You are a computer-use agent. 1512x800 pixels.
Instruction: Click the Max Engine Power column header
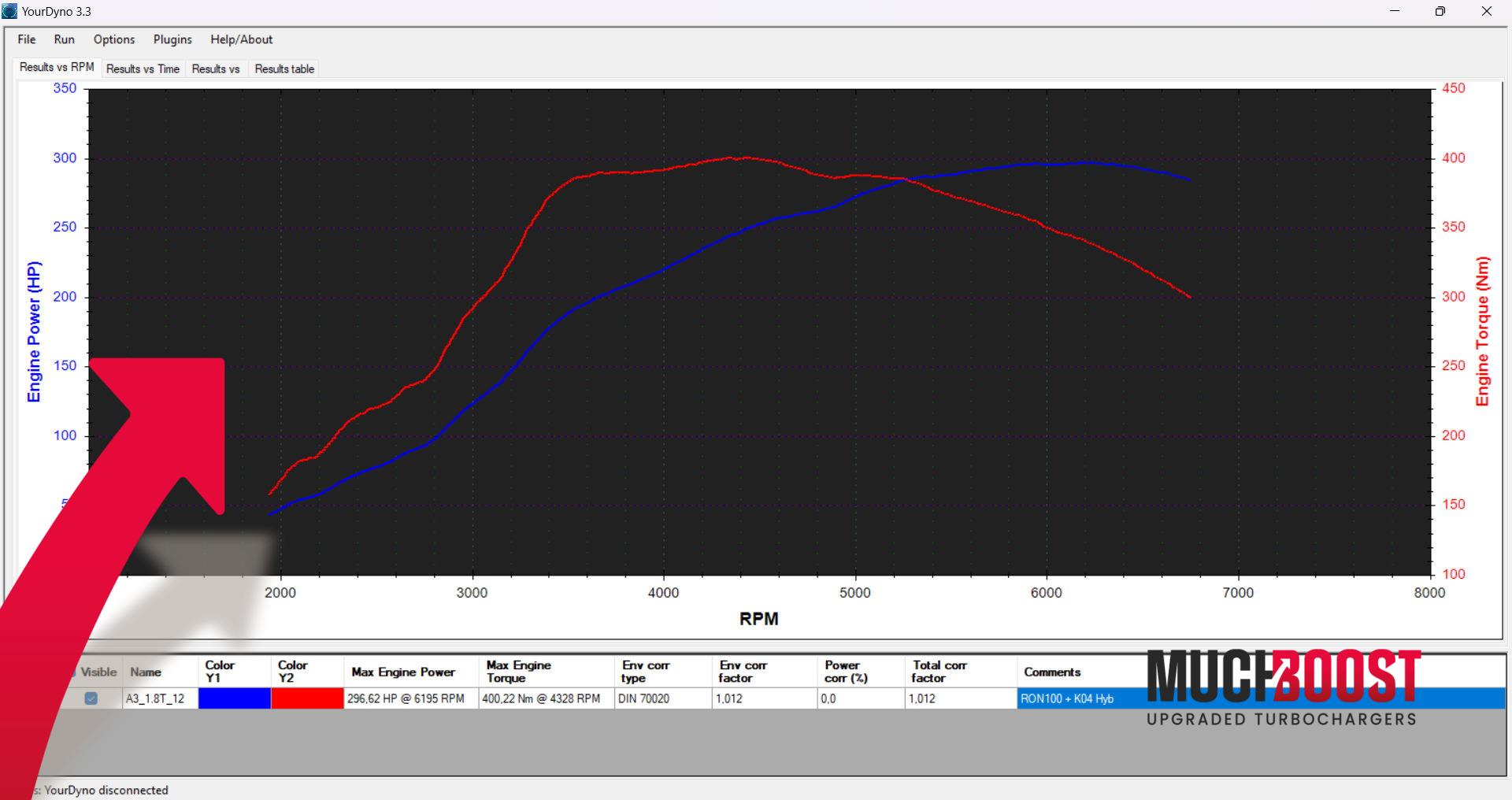click(x=403, y=672)
